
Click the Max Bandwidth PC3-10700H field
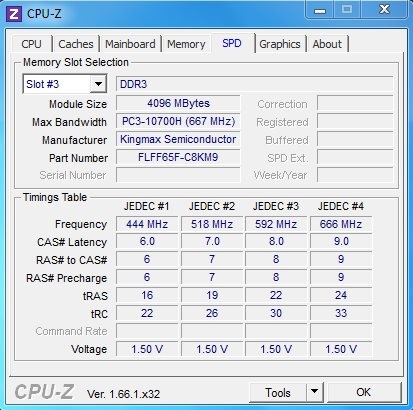coord(178,121)
